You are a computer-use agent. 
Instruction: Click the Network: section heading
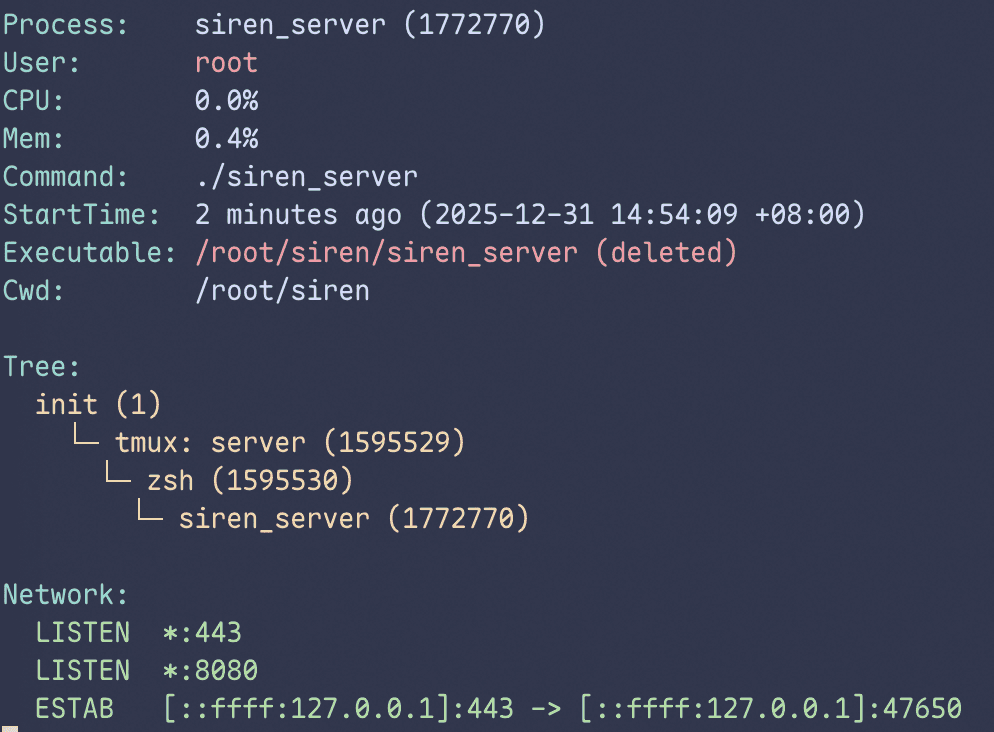(x=66, y=594)
